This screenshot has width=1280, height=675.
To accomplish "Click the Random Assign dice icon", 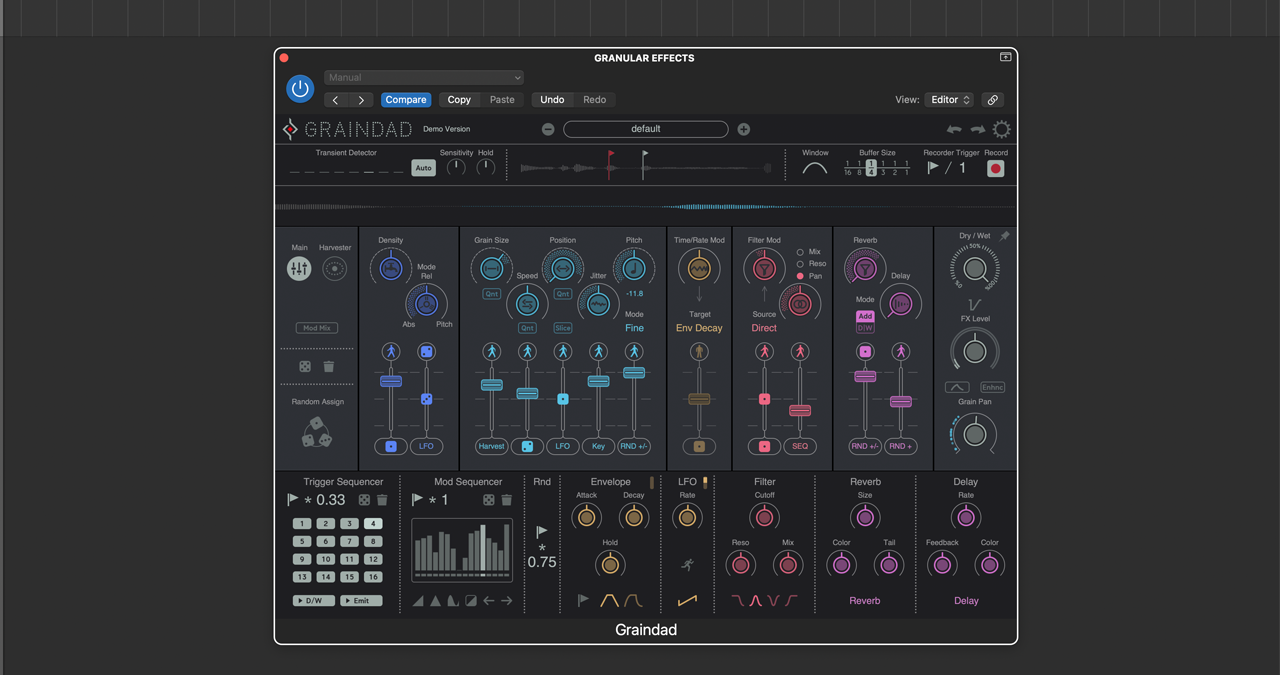I will pos(317,432).
